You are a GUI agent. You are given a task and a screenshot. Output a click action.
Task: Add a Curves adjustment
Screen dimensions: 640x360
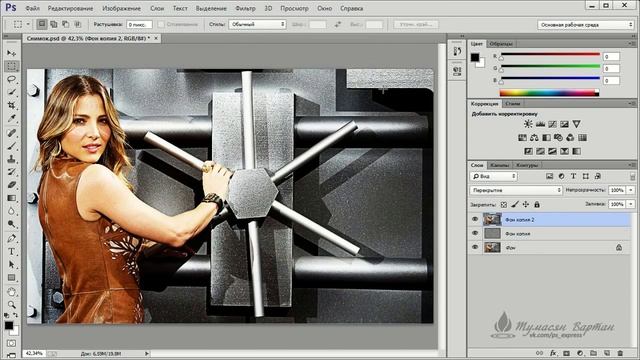(x=552, y=124)
